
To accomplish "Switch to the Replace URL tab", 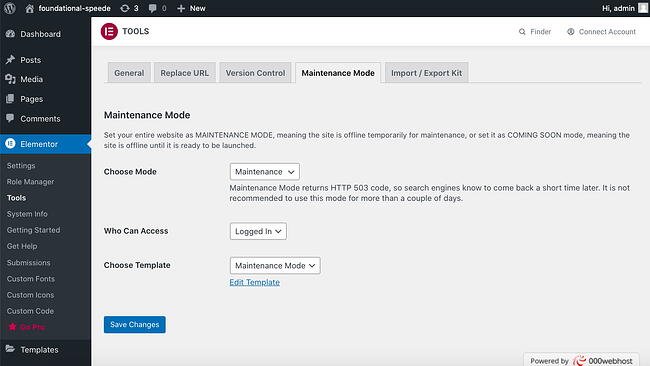I will (x=184, y=73).
